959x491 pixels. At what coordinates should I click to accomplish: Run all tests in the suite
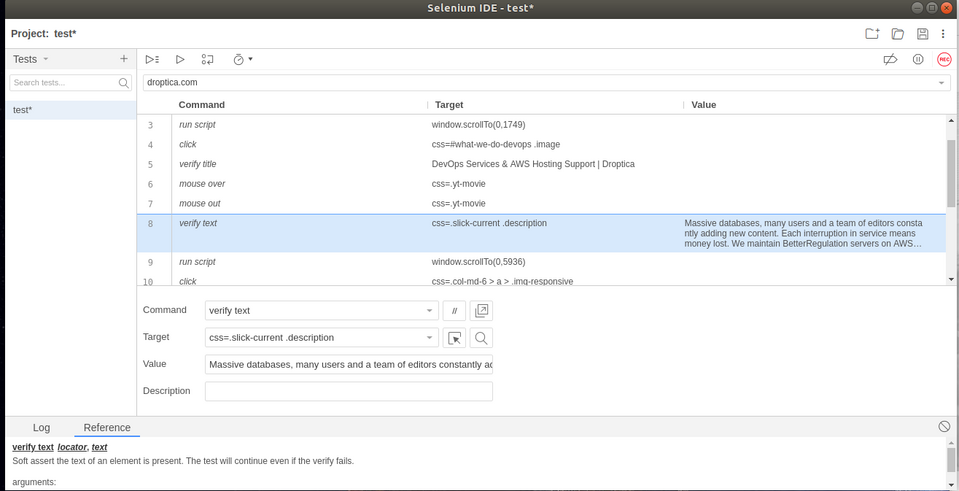click(152, 59)
